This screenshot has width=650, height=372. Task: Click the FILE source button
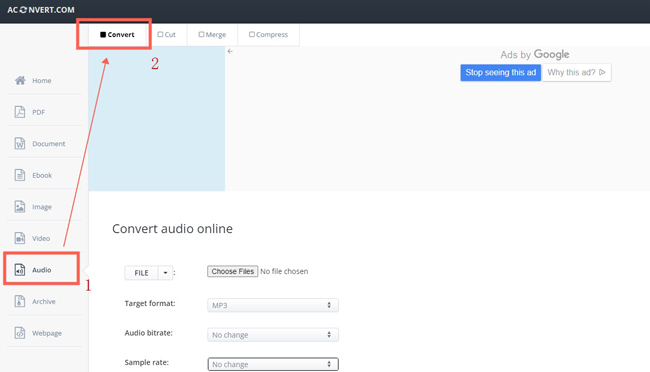click(x=141, y=273)
